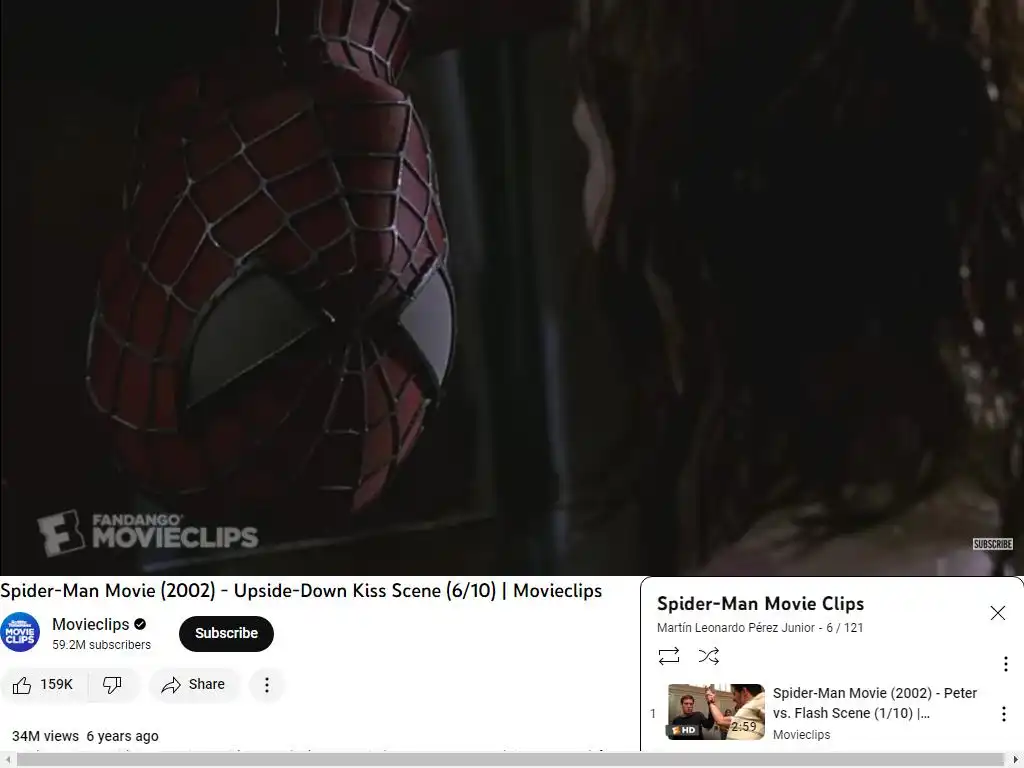The height and width of the screenshot is (768, 1024).
Task: Toggle loop playlist icon
Action: click(x=669, y=656)
